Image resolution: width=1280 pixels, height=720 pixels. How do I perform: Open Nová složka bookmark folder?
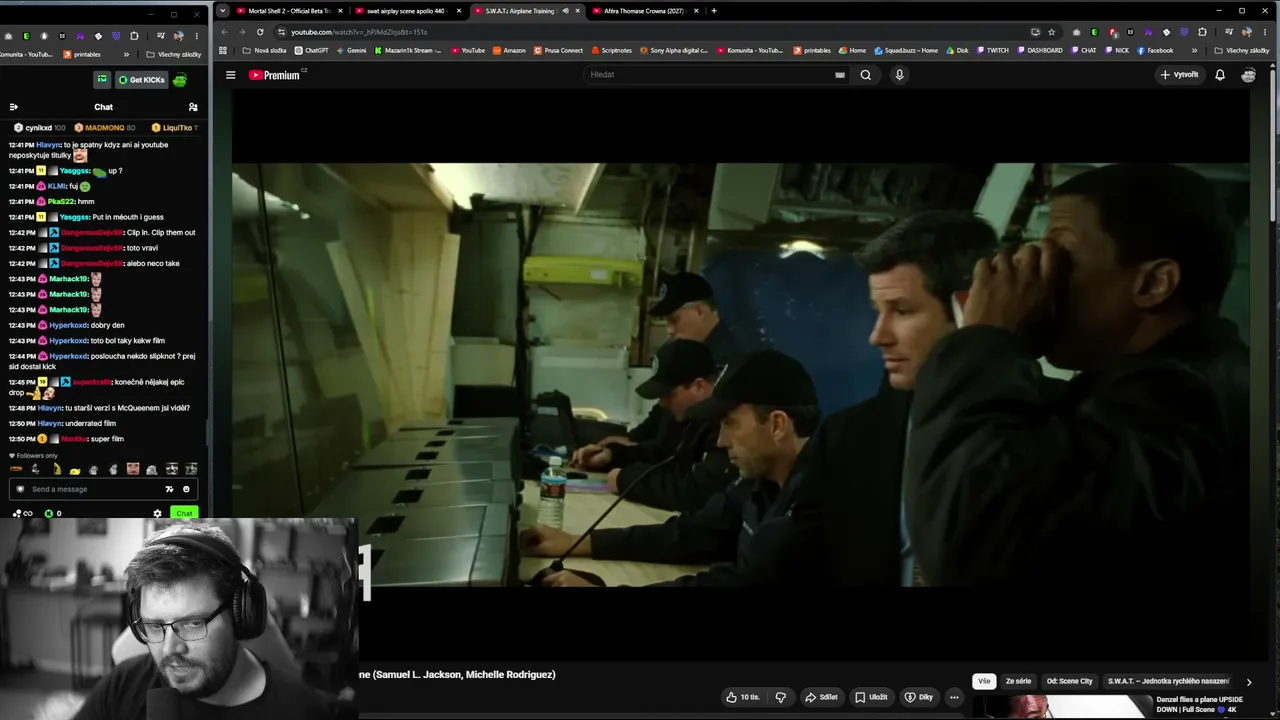(x=264, y=50)
